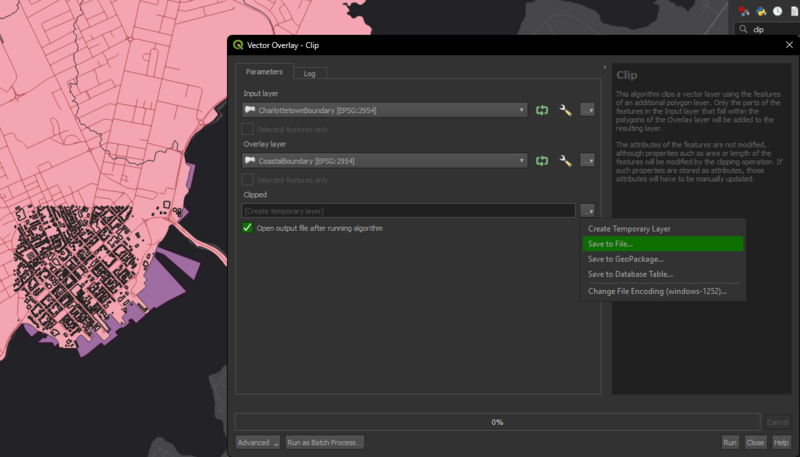The image size is (800, 457).
Task: Click the iterate icon for Input layer
Action: coord(542,110)
